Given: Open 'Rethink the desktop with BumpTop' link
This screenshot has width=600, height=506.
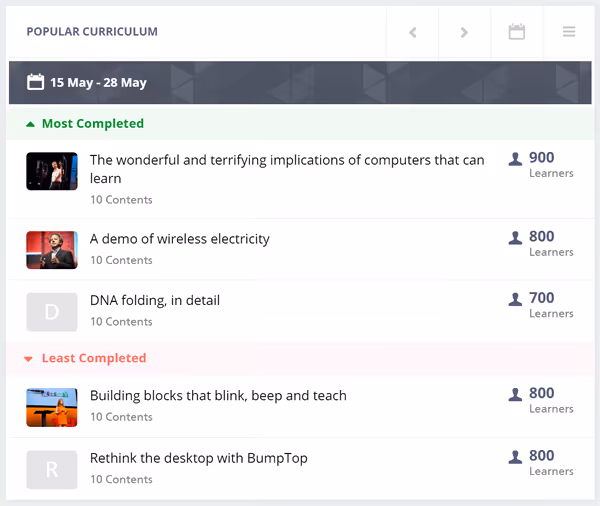Looking at the screenshot, I should 199,458.
